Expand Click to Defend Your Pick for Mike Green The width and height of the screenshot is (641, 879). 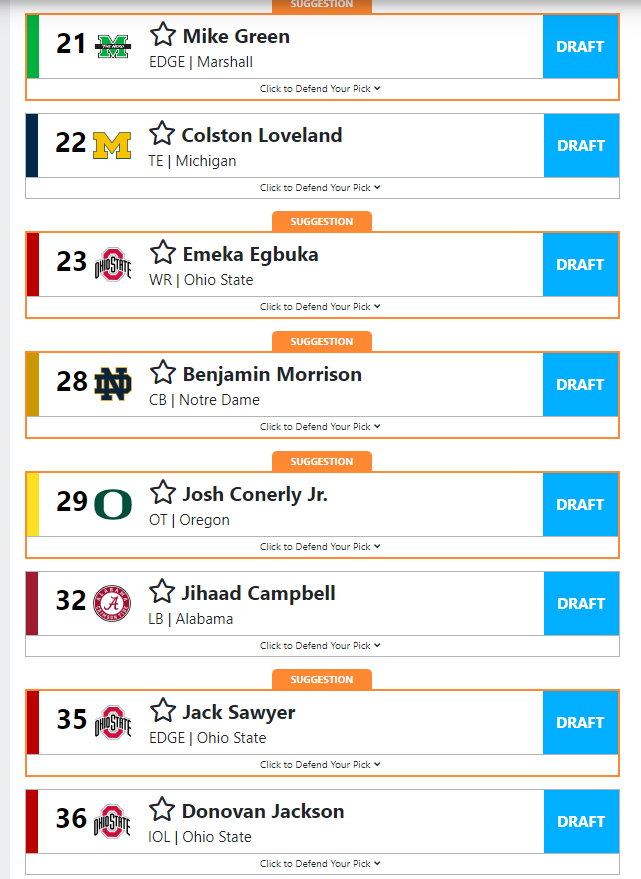click(x=320, y=89)
